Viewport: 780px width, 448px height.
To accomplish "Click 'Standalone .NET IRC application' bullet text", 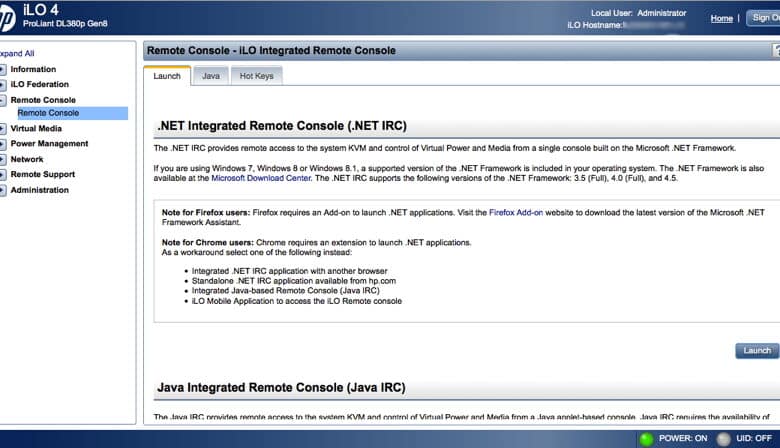I will pos(294,281).
